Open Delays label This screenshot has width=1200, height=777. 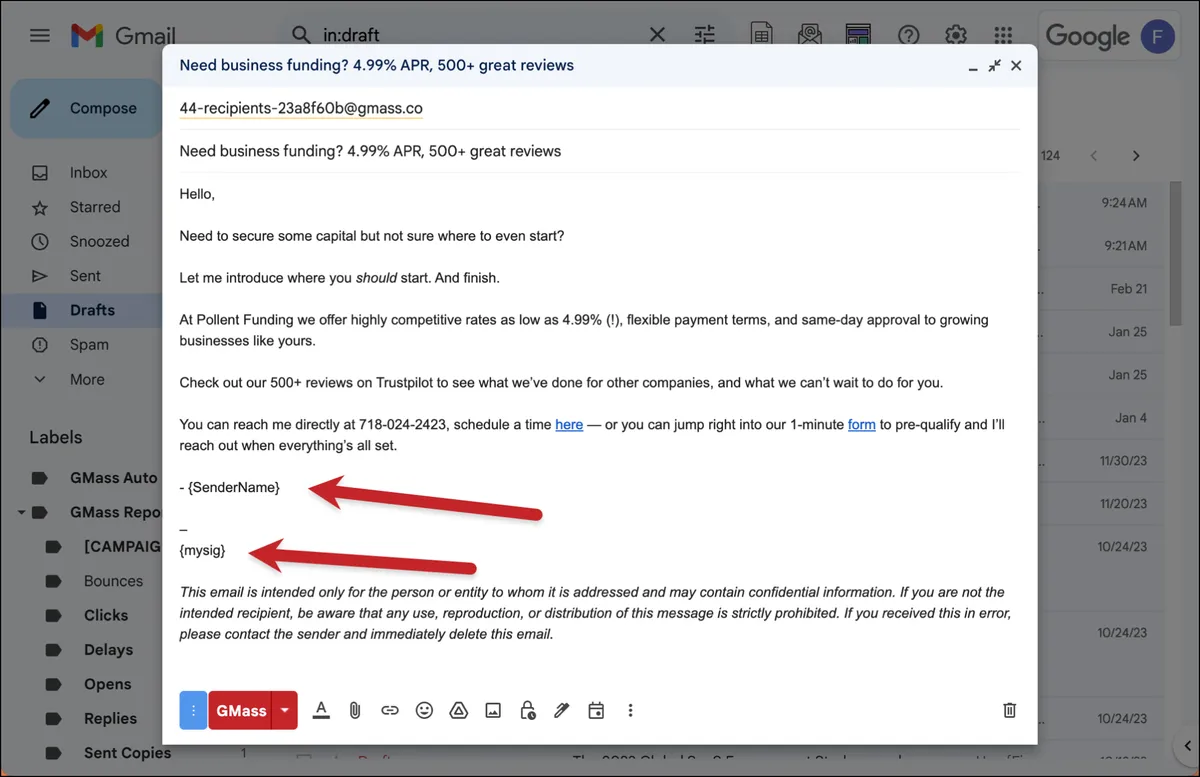click(x=108, y=650)
